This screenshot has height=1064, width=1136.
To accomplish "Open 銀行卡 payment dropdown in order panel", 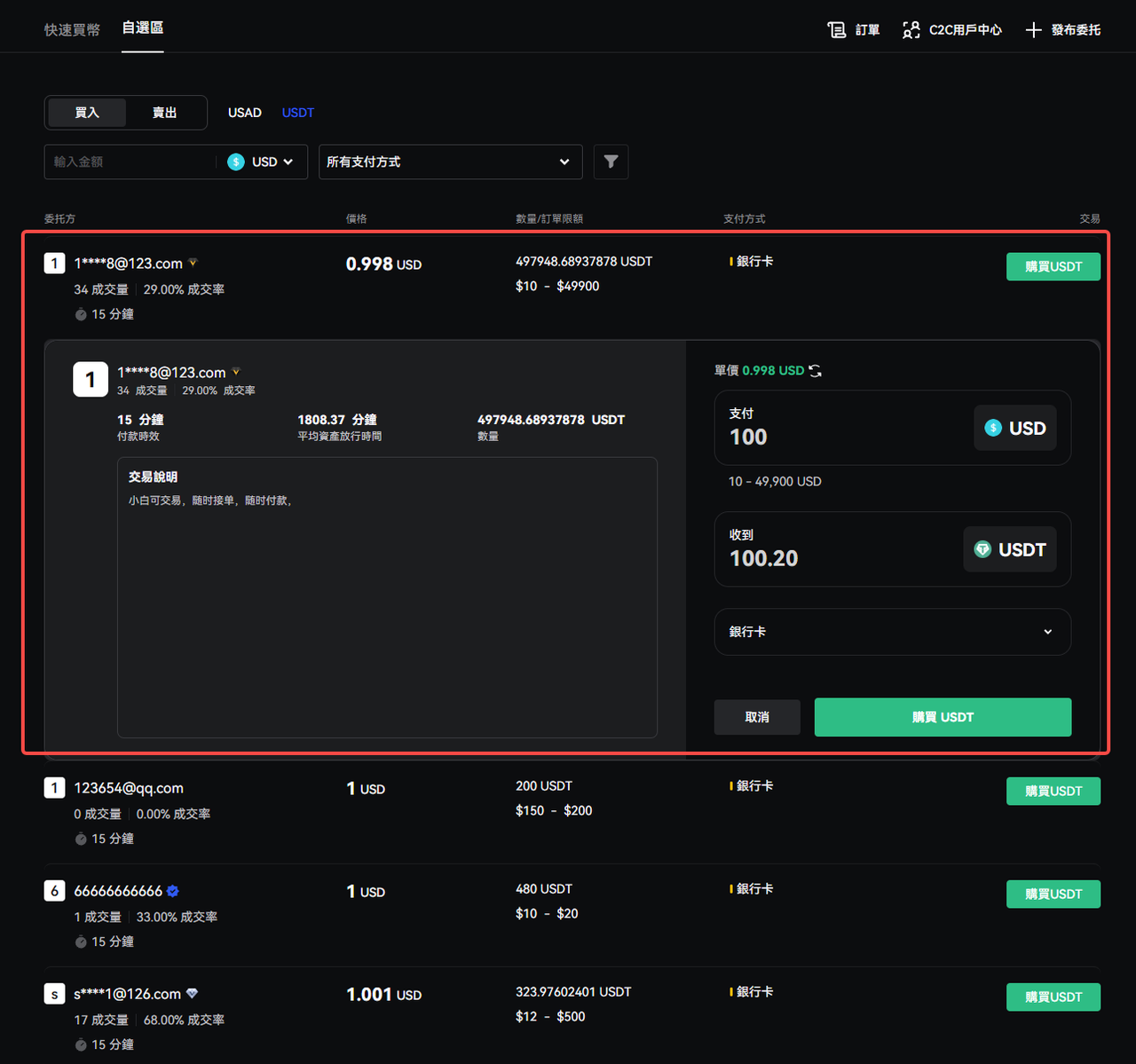I will (x=892, y=632).
